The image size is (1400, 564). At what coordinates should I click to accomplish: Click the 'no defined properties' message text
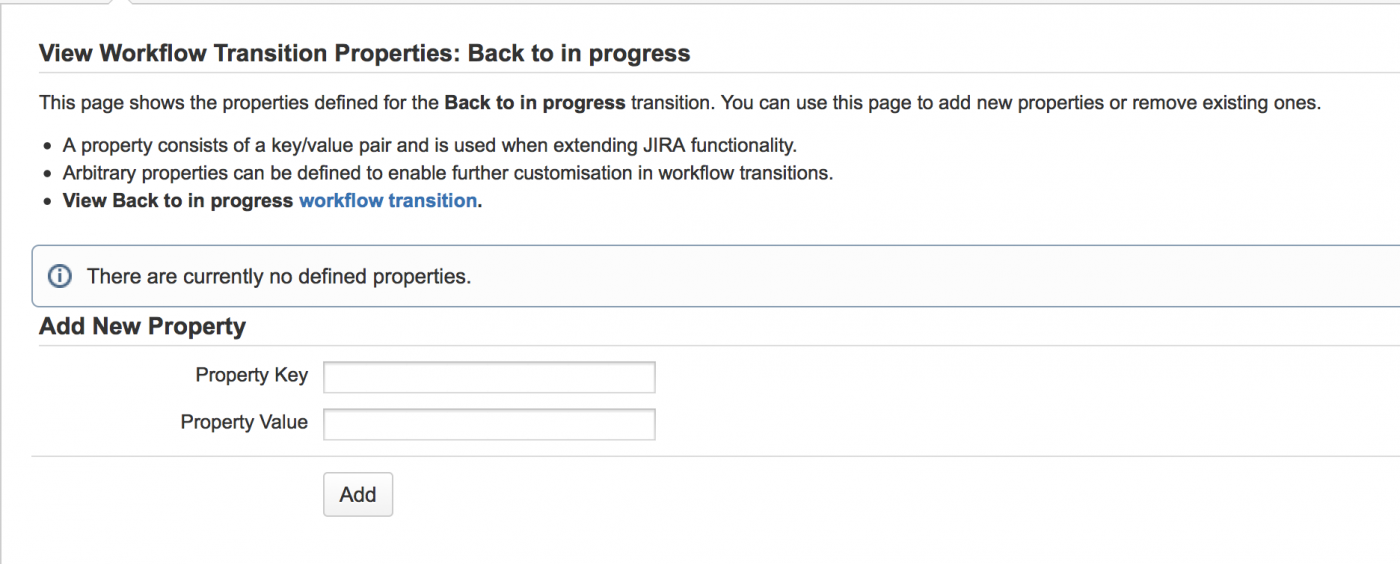279,276
